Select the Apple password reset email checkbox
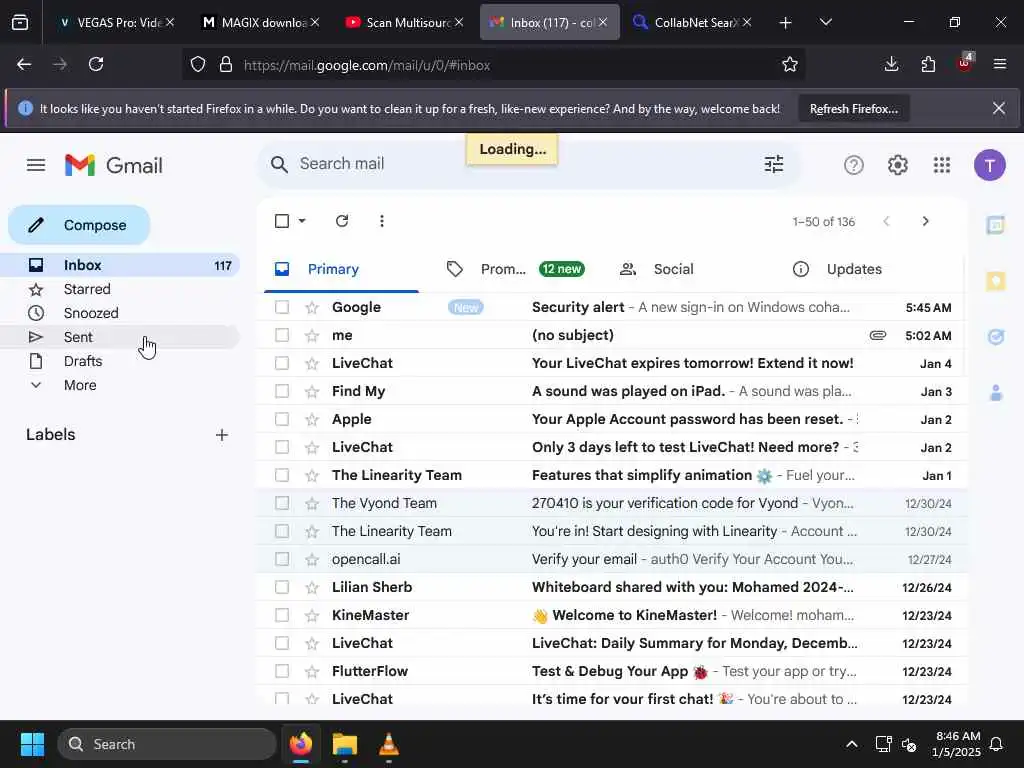This screenshot has width=1024, height=768. 282,419
